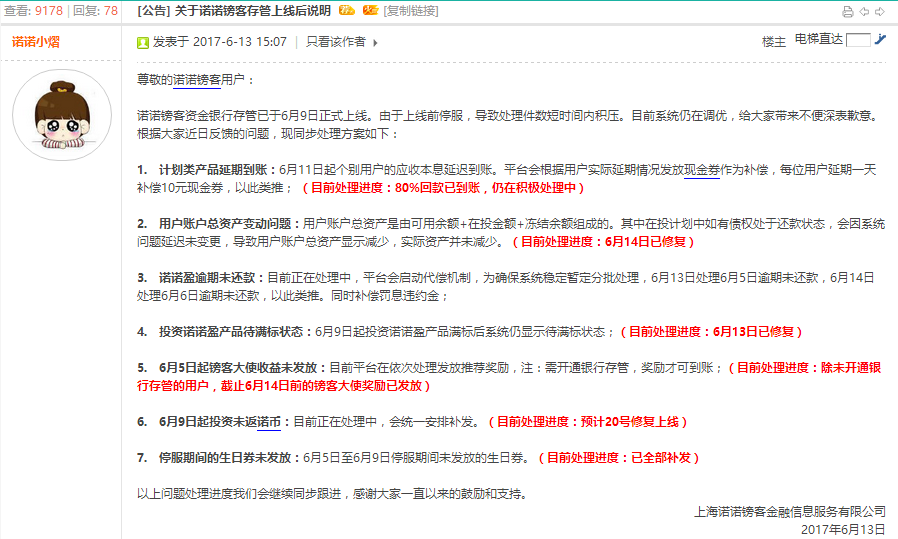Click the orange recommended badge after the title
898x539 pixels.
point(346,10)
